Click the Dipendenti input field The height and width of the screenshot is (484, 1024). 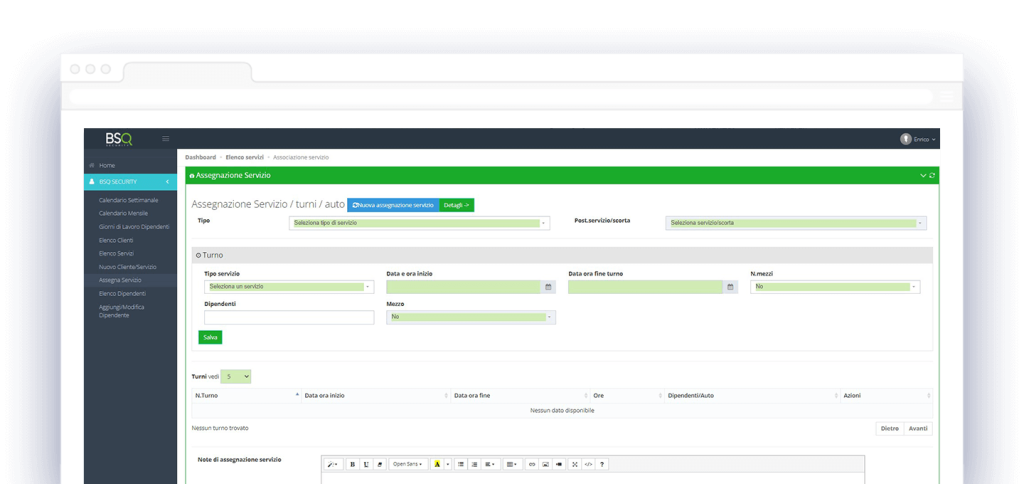tap(288, 317)
